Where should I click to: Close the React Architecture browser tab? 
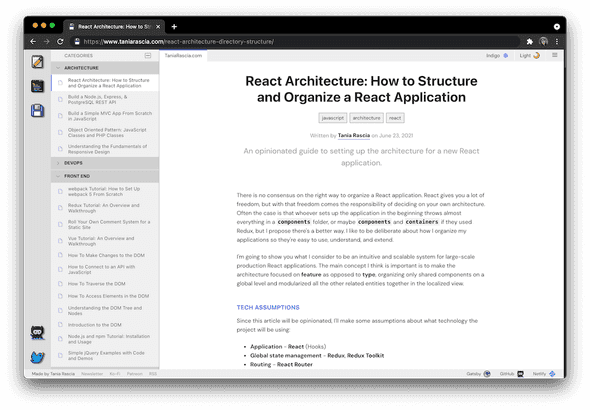[158, 27]
